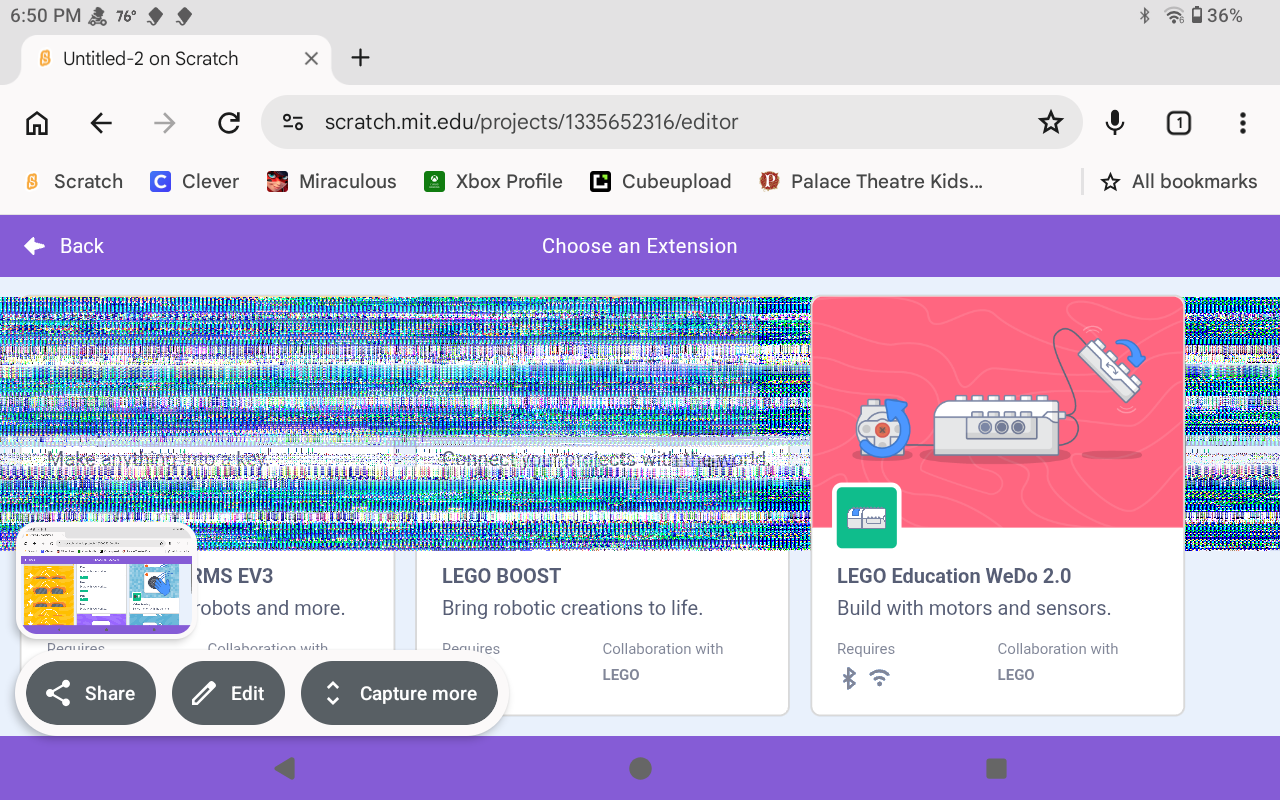
Task: Tap the Android back navigation triangle
Action: [285, 768]
